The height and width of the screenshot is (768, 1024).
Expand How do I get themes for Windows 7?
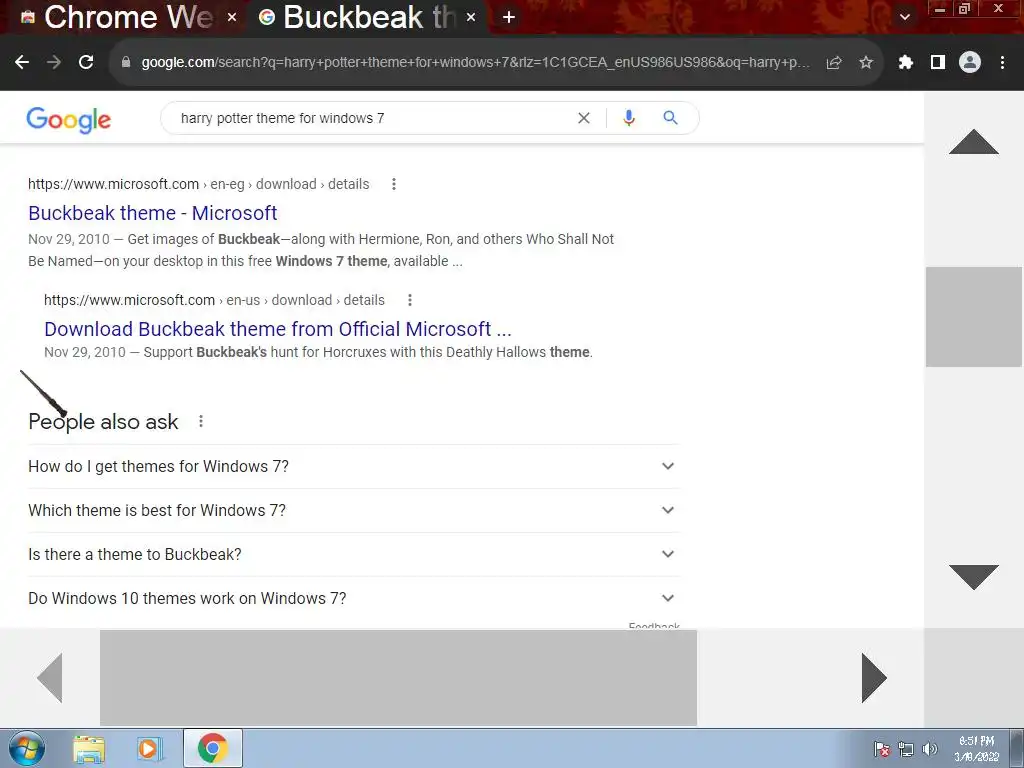point(353,466)
